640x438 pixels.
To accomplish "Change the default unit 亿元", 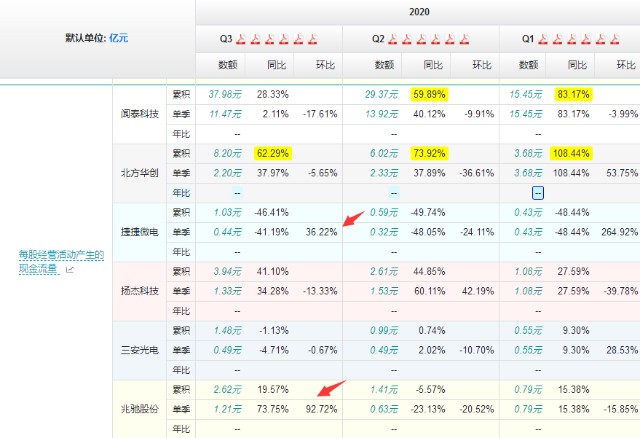I will tap(118, 38).
